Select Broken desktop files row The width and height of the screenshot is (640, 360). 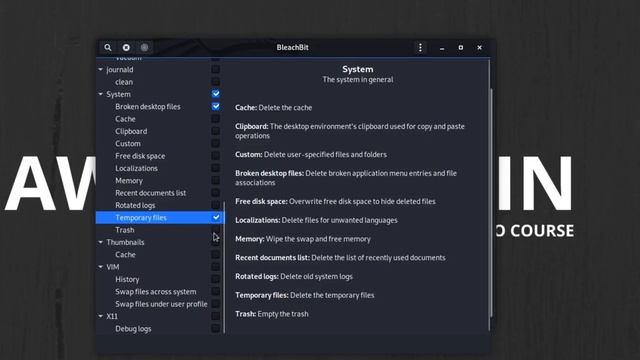160,106
